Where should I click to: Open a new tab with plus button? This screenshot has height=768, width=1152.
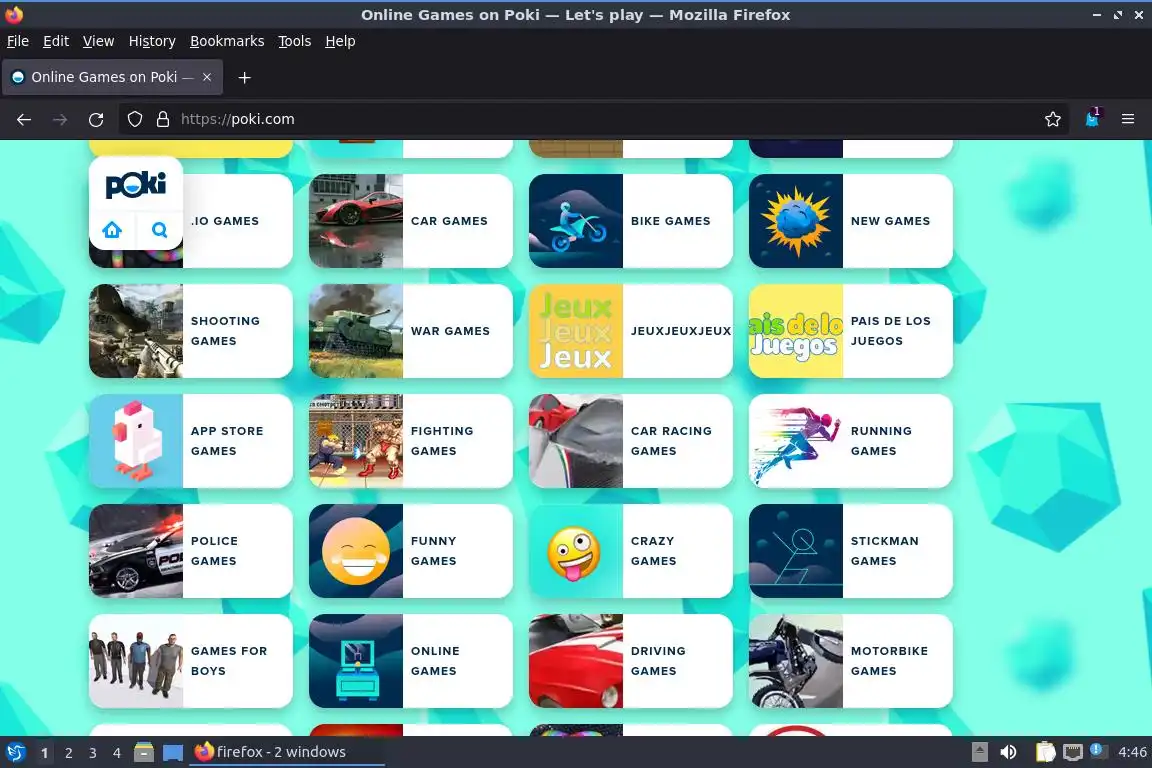point(245,77)
